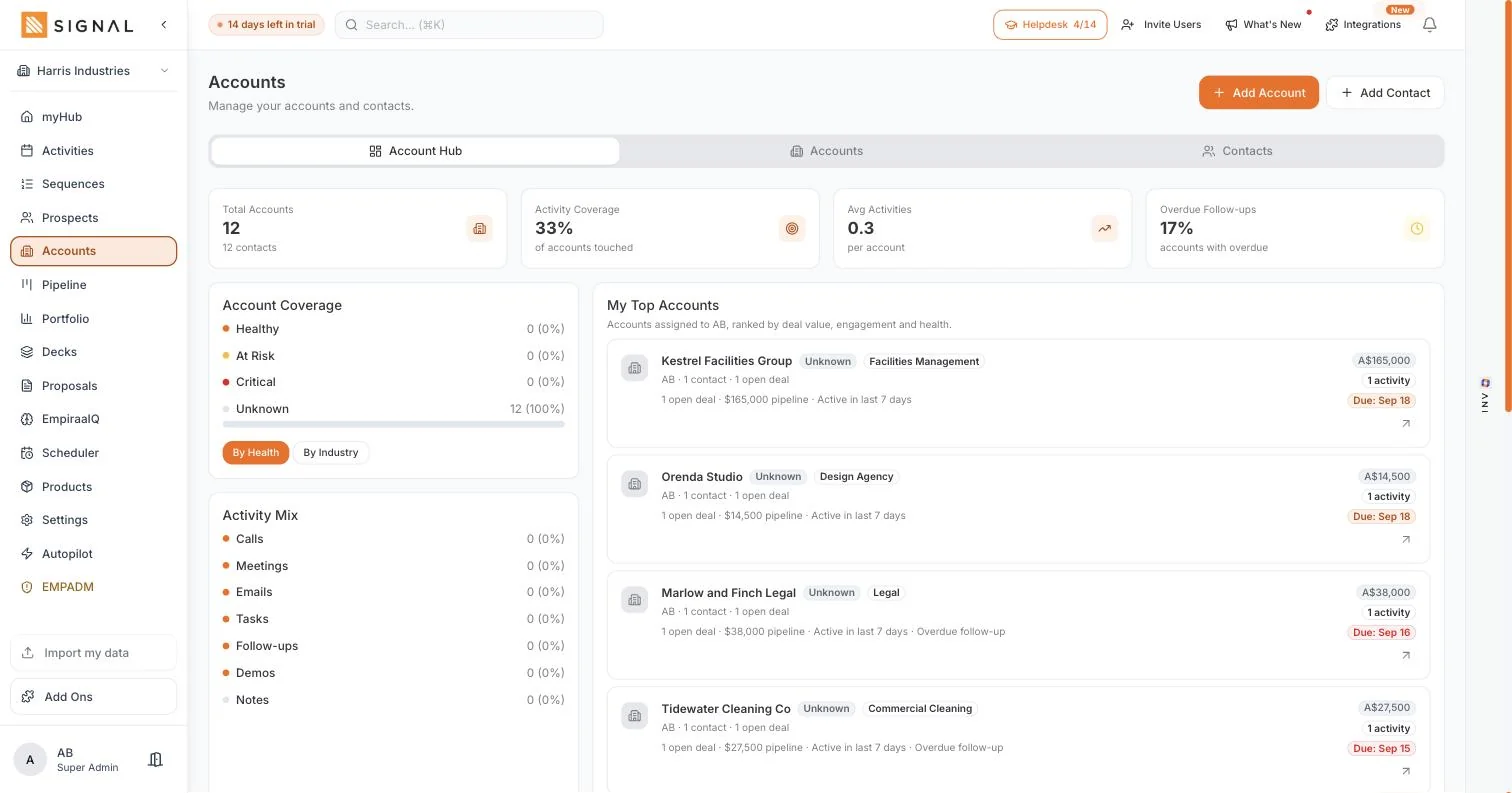Click the Add Contact button

point(1385,93)
